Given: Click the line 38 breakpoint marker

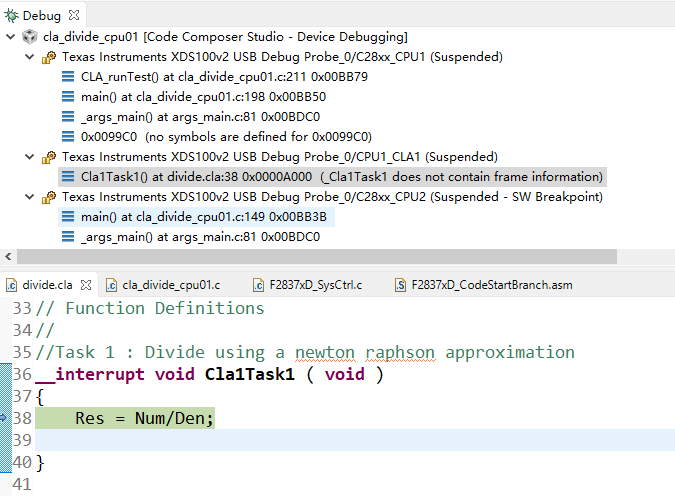Looking at the screenshot, I should pos(4,418).
